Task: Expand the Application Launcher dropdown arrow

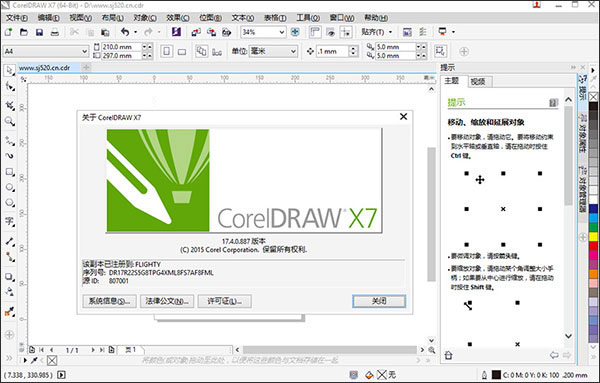Action: (453, 32)
